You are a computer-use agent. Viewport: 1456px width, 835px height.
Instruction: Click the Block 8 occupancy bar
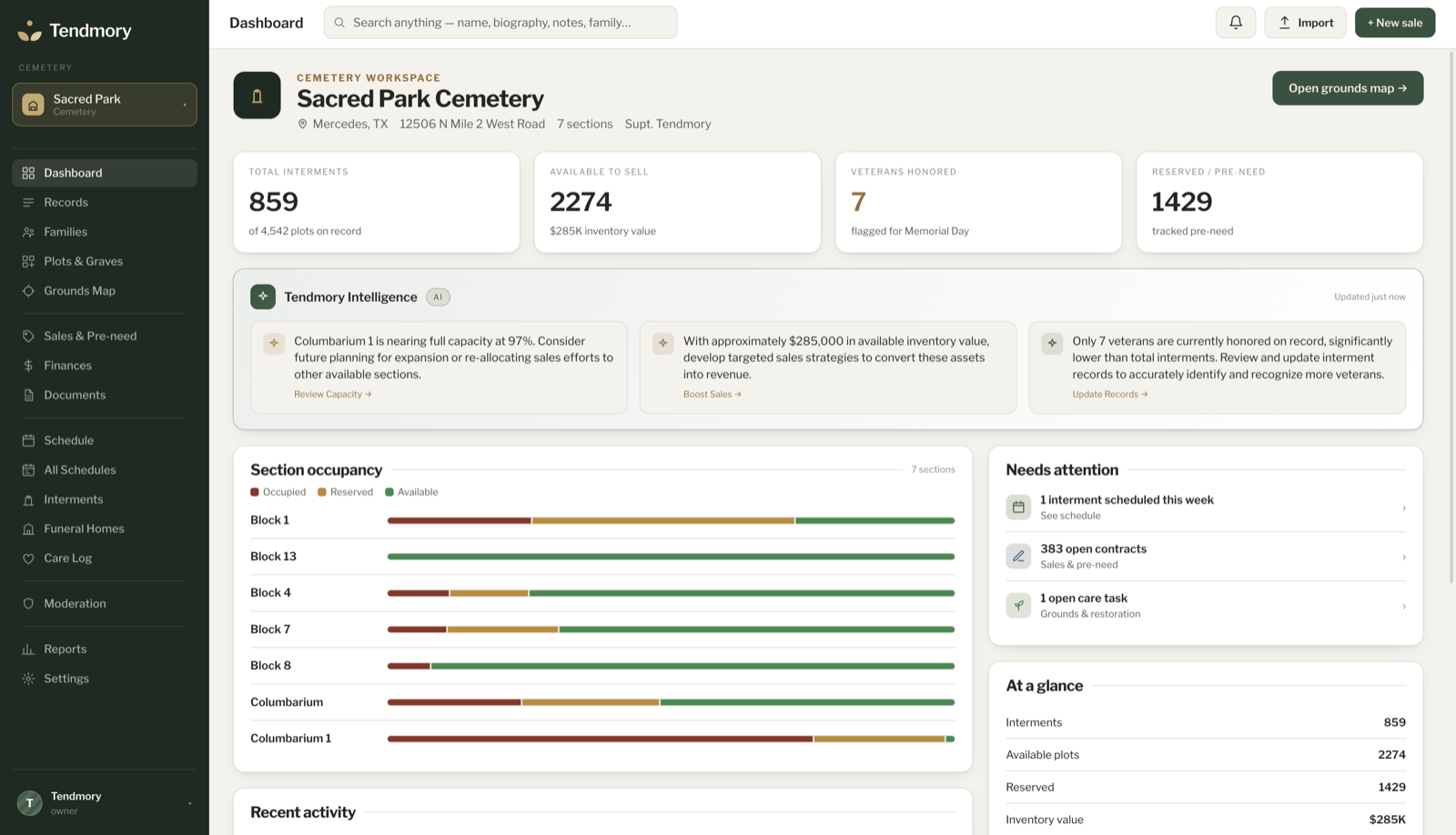tap(671, 666)
